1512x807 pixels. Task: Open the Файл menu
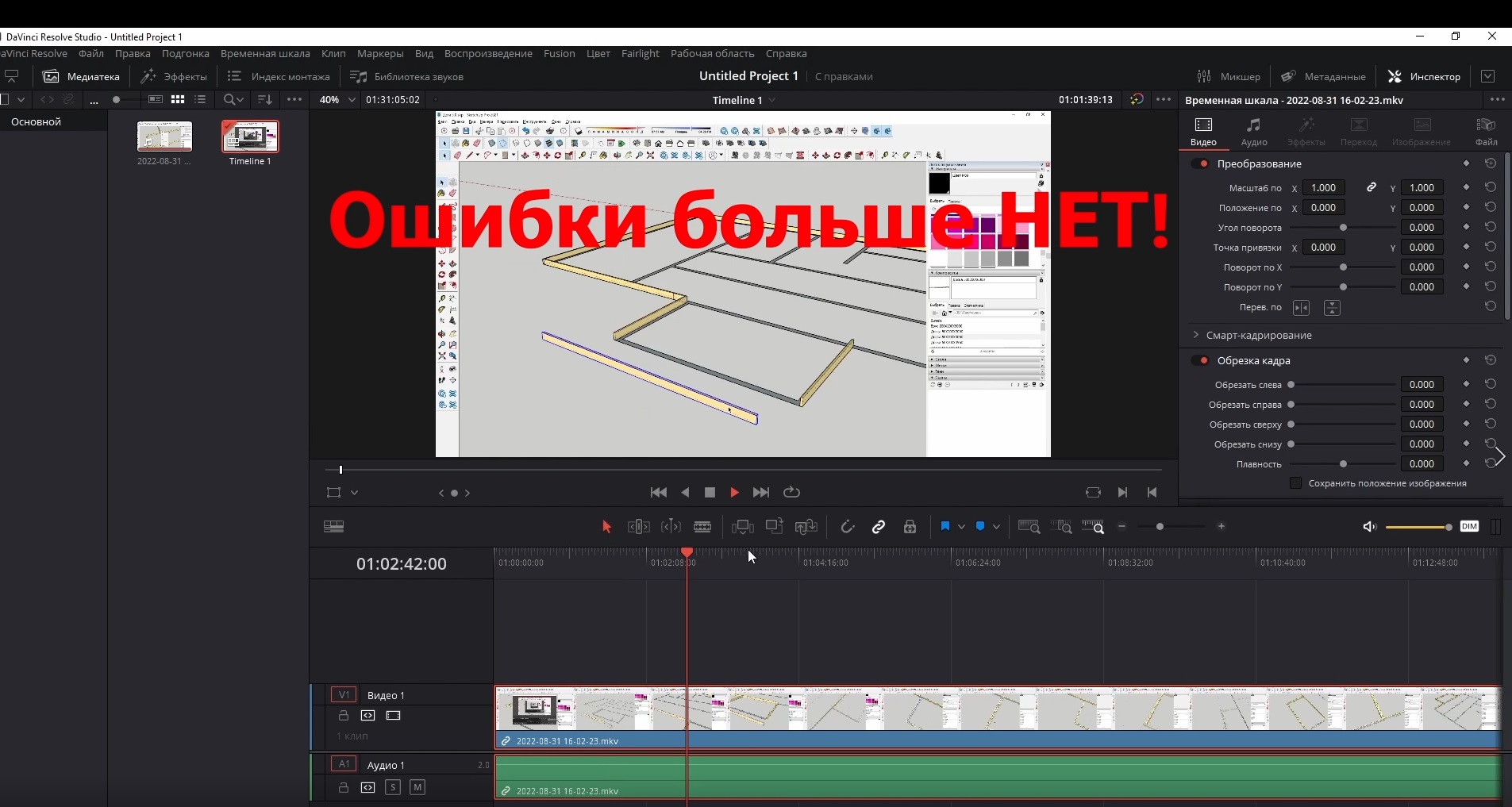coord(91,54)
